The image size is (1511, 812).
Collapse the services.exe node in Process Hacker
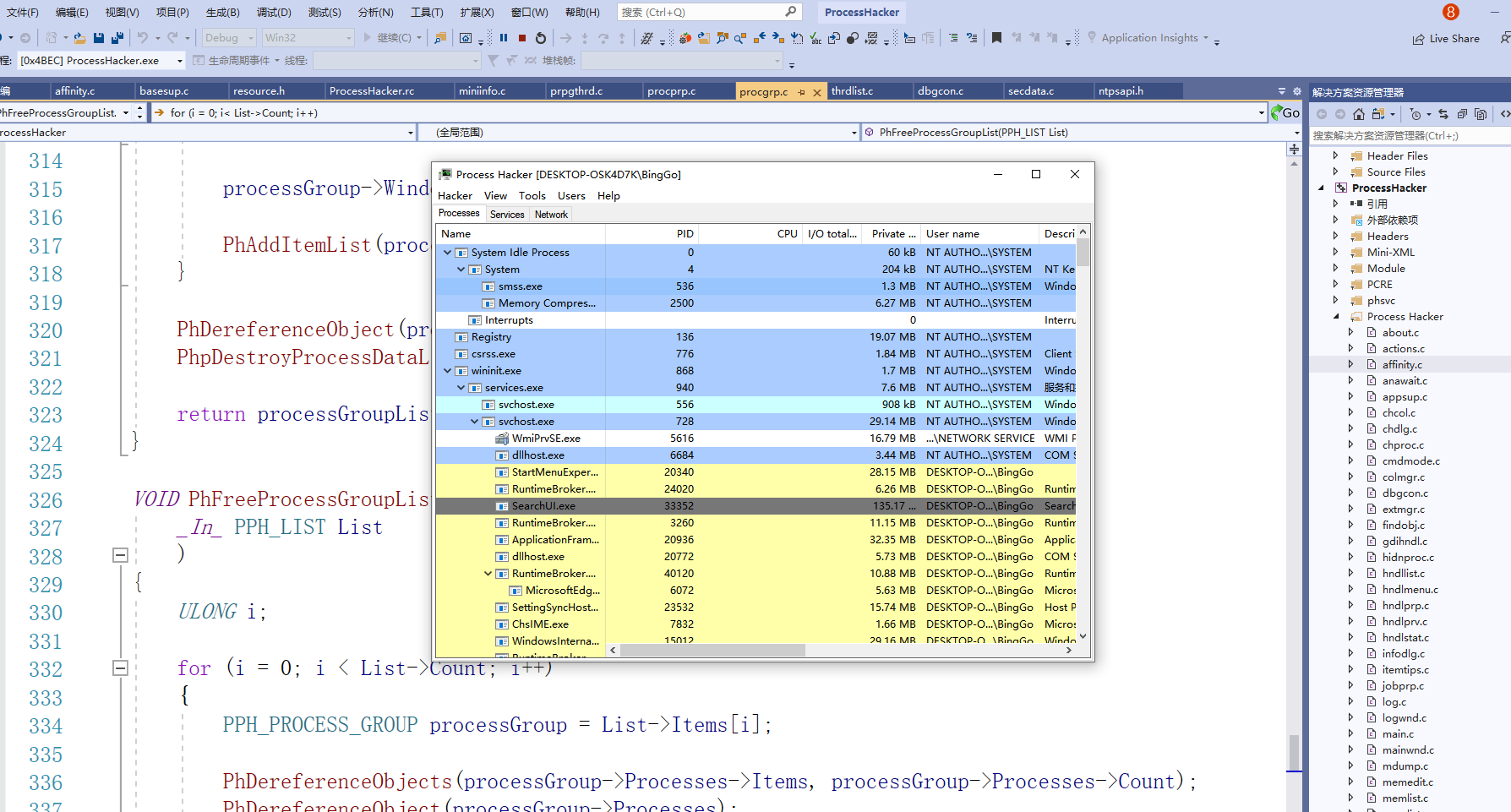click(461, 388)
